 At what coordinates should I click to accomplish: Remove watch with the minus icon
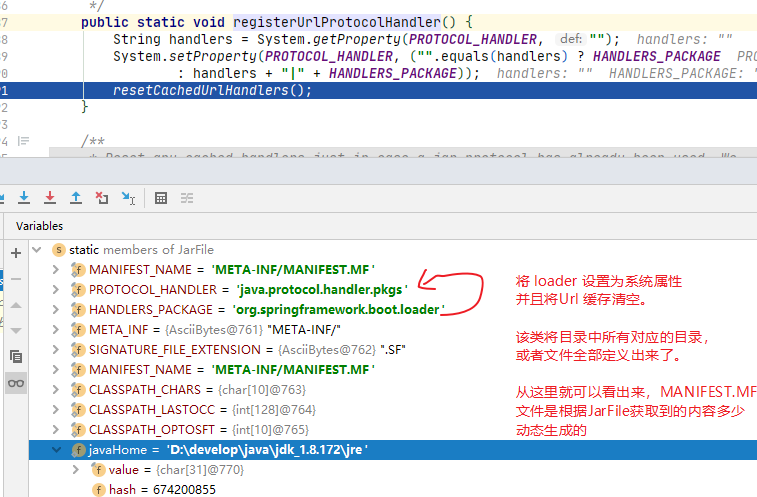[16, 279]
